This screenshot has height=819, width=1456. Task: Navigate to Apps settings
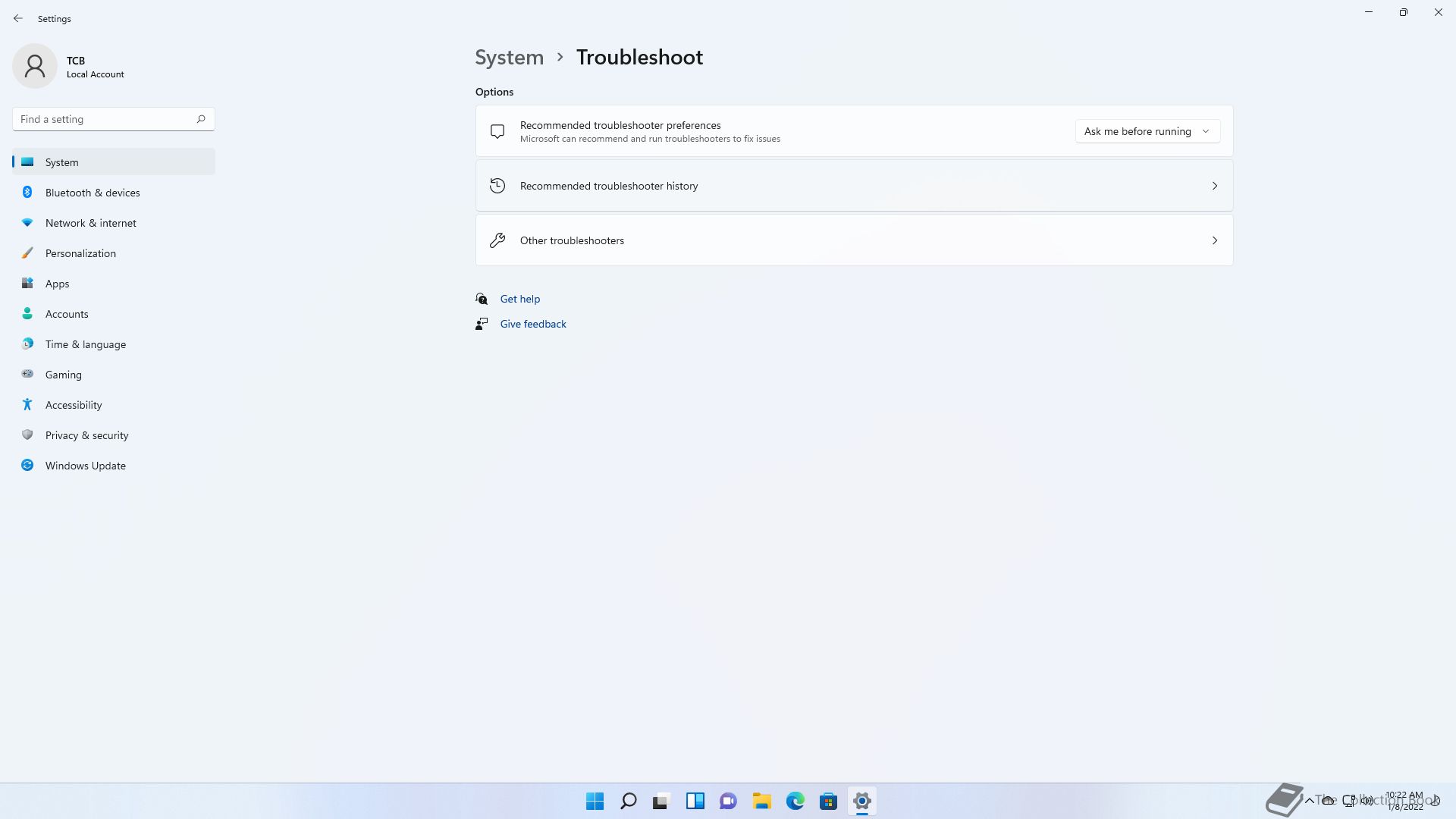(114, 284)
